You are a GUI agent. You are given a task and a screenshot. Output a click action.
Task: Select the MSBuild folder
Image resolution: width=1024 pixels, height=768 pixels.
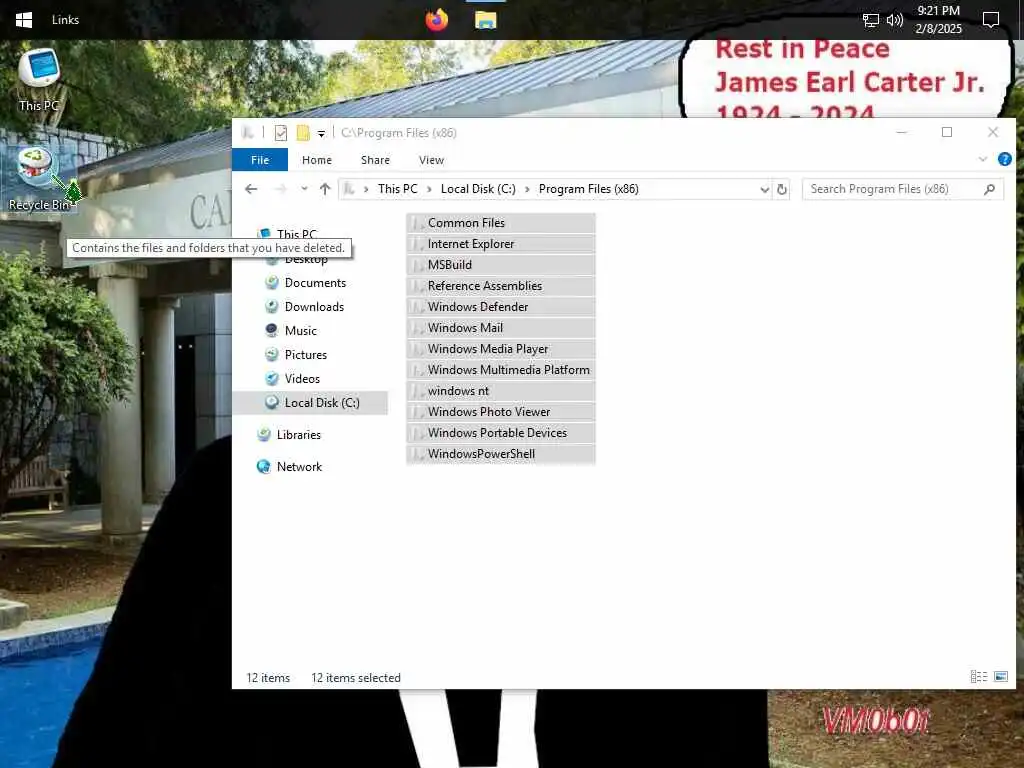501,264
